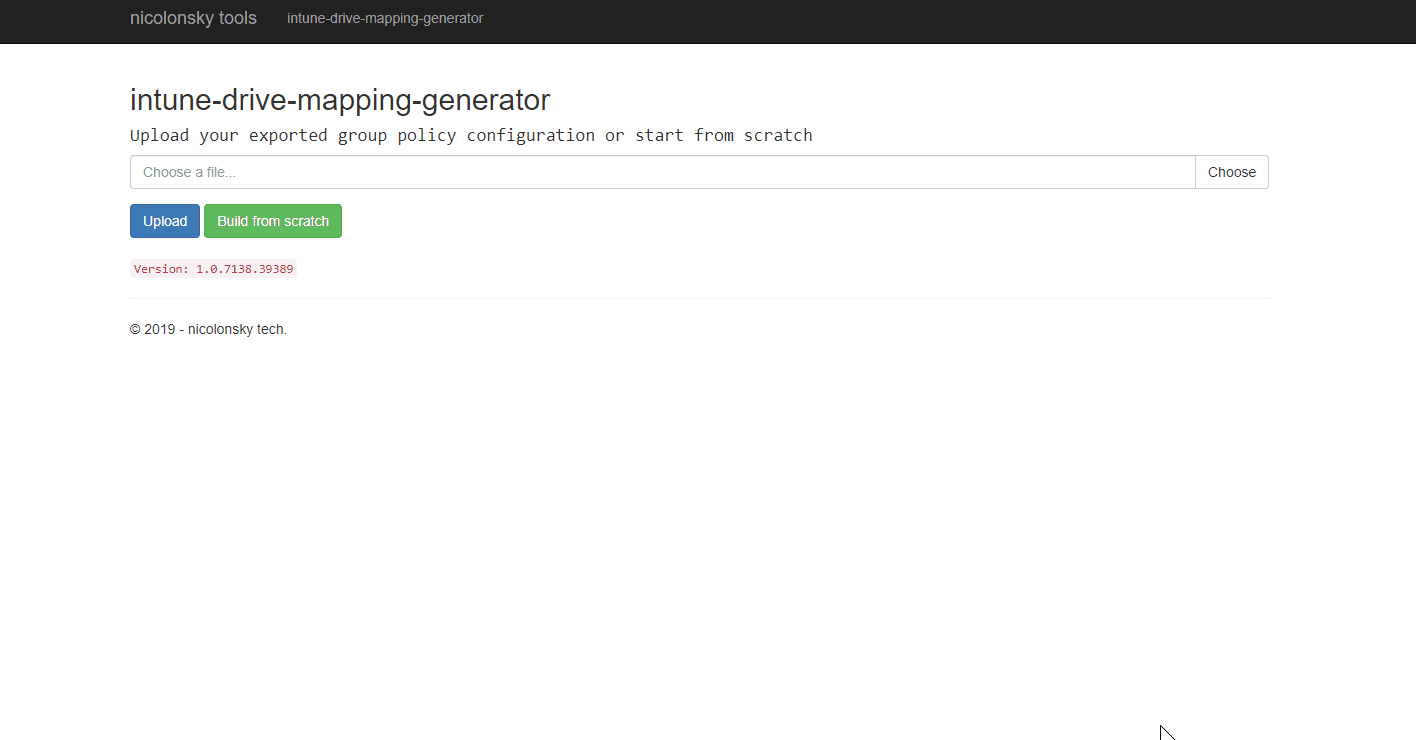Click the 2019 nicolonsky tech footer text

click(x=208, y=329)
